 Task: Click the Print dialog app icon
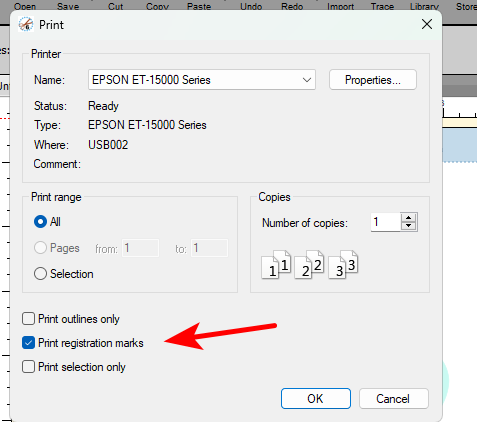(26, 24)
